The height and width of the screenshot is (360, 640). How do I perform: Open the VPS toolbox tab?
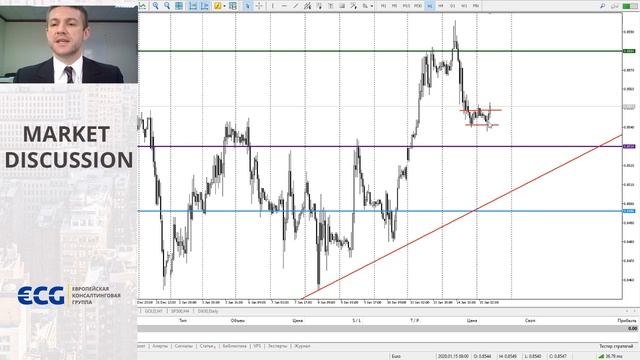(257, 346)
